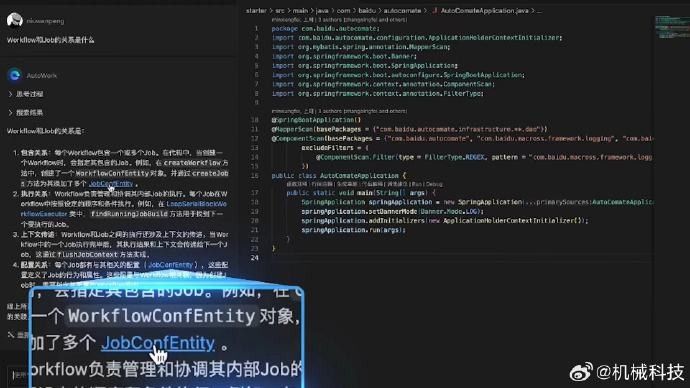This screenshot has height=388, width=690.
Task: Select the src breadcrumb segment
Action: (x=280, y=11)
